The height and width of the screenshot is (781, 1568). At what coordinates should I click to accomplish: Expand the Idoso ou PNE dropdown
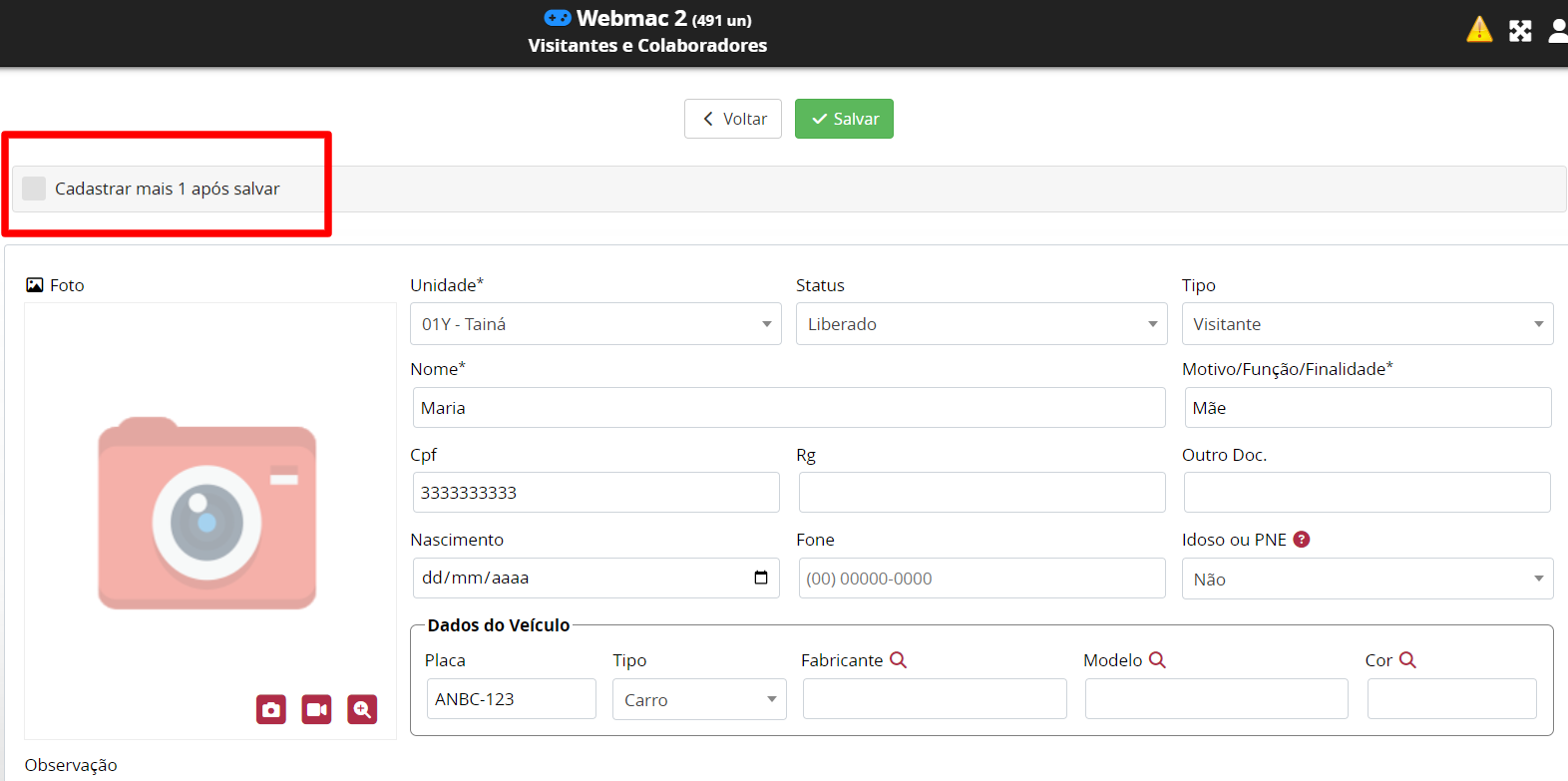[x=1367, y=580]
